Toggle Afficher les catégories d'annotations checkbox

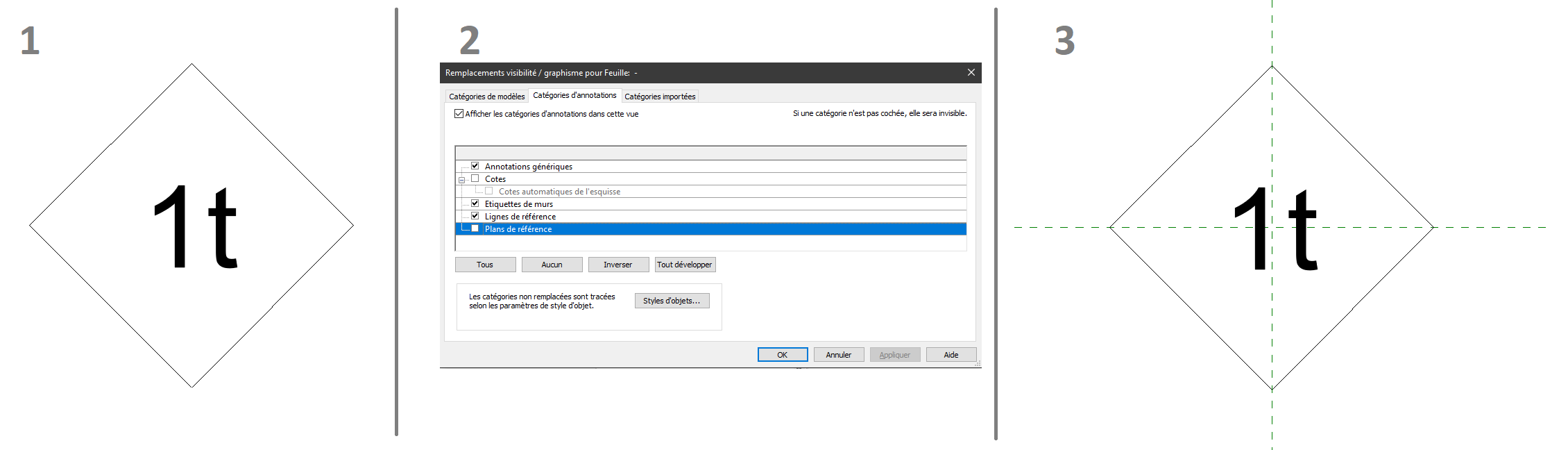(459, 114)
